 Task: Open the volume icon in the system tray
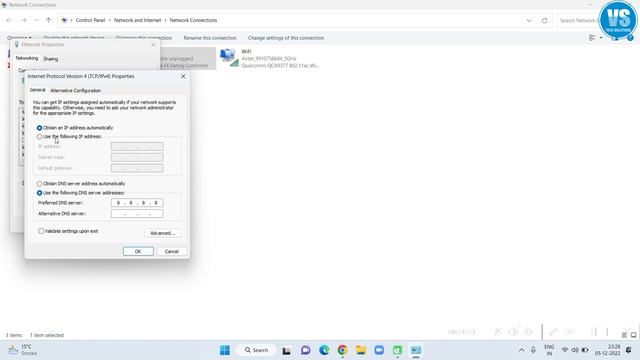(575, 350)
